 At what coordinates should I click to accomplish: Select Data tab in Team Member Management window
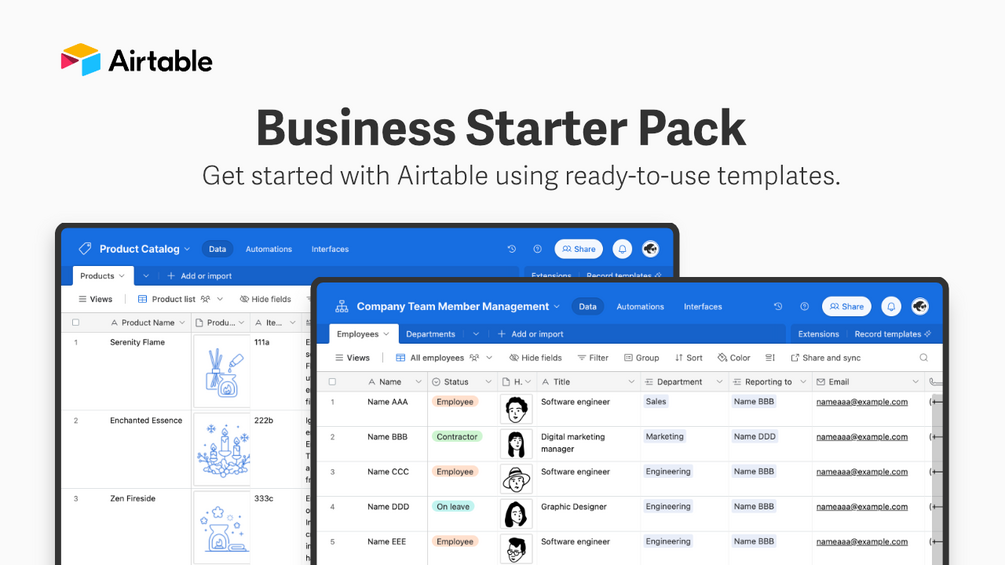[x=587, y=306]
